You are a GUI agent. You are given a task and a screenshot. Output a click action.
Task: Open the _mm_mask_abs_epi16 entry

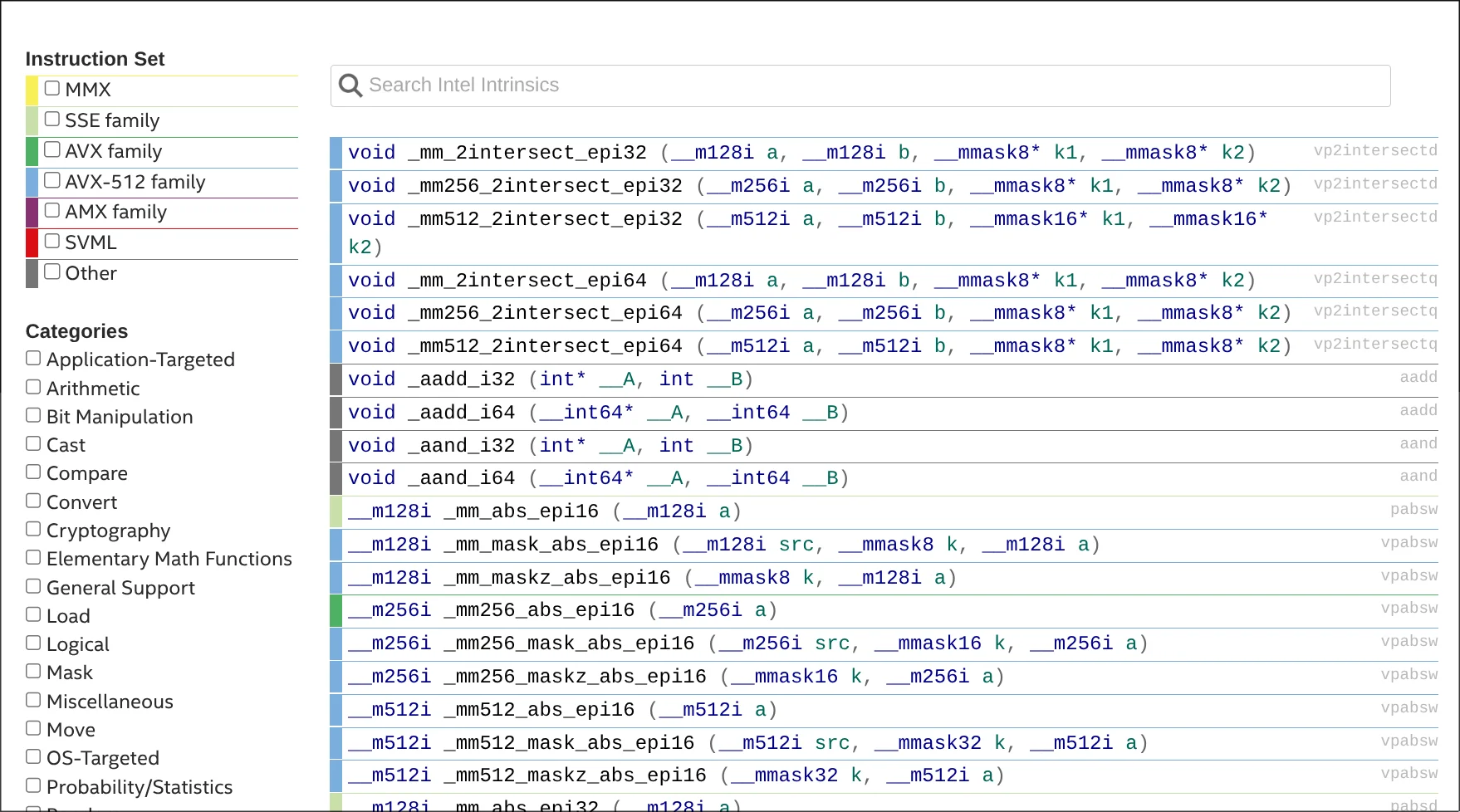[x=884, y=545]
